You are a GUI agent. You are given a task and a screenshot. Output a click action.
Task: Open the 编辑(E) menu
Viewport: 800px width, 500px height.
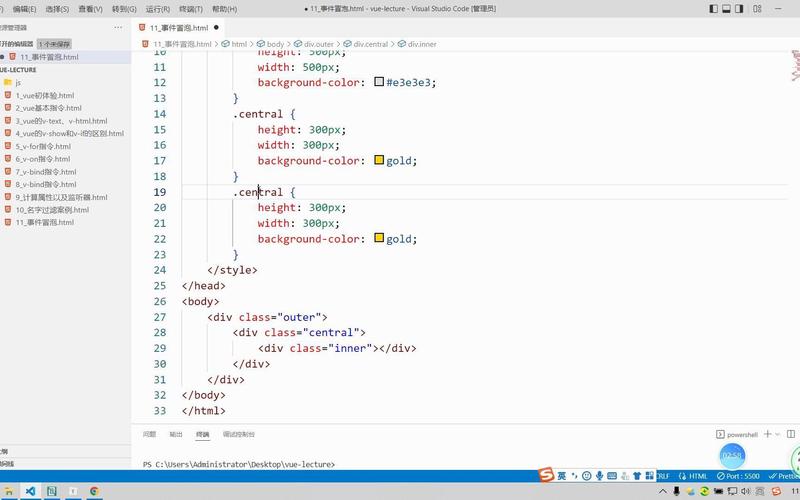coord(24,9)
